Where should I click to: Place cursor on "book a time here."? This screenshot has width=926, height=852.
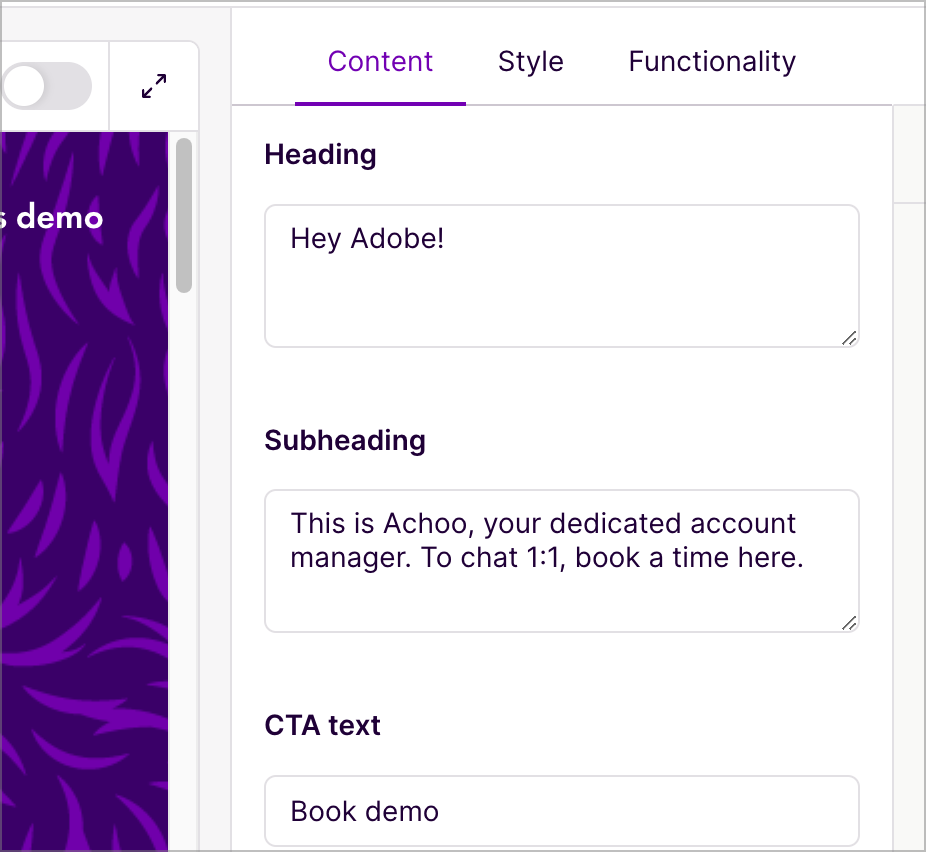[x=689, y=557]
